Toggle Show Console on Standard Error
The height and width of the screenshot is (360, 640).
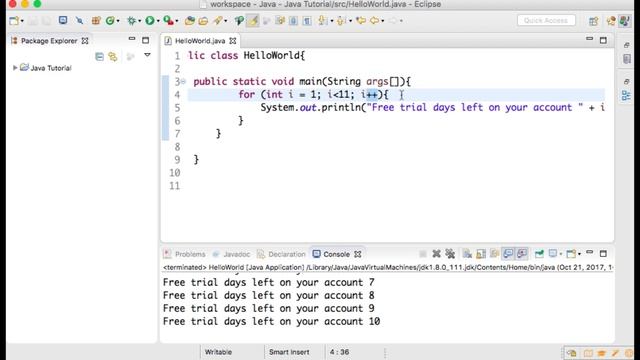pyautogui.click(x=522, y=254)
